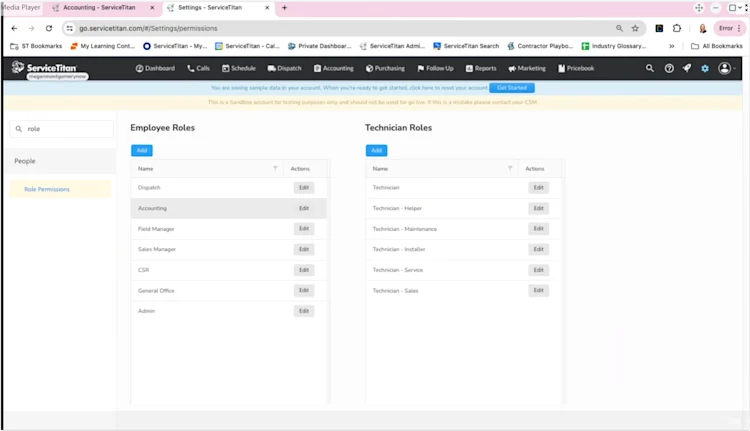The width and height of the screenshot is (750, 431).
Task: Edit the Technician - Installer role
Action: [x=539, y=249]
